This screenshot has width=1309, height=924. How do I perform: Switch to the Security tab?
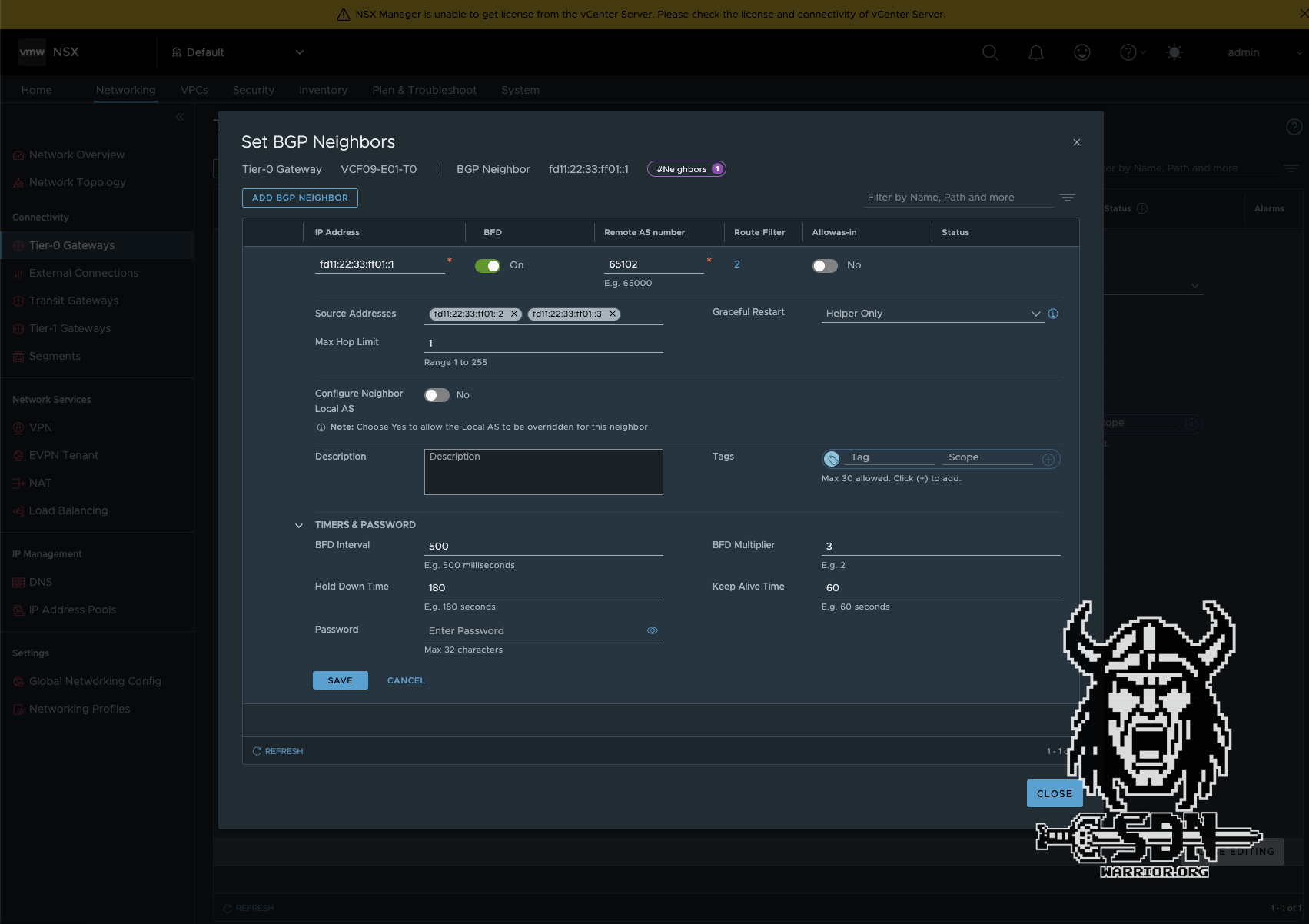(x=253, y=90)
